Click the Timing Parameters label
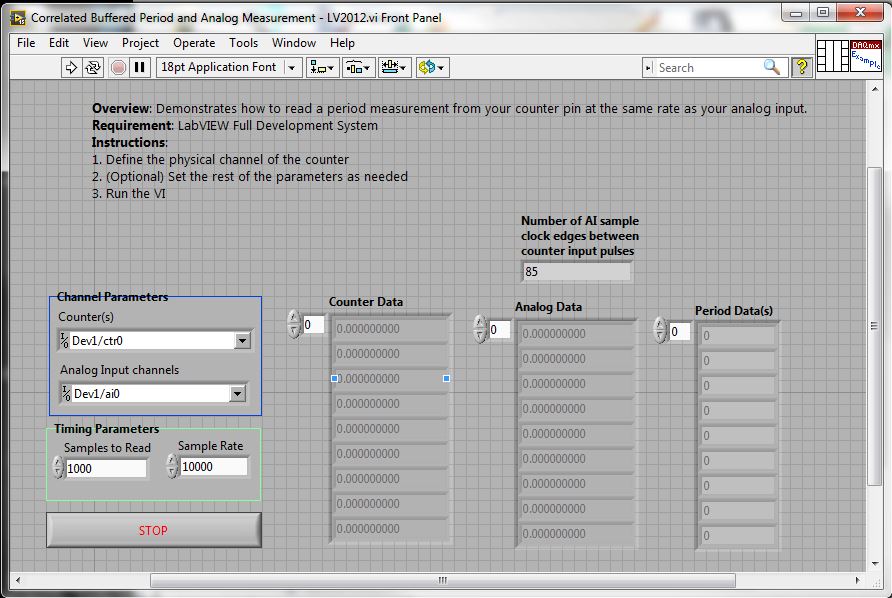This screenshot has height=598, width=892. click(x=107, y=429)
